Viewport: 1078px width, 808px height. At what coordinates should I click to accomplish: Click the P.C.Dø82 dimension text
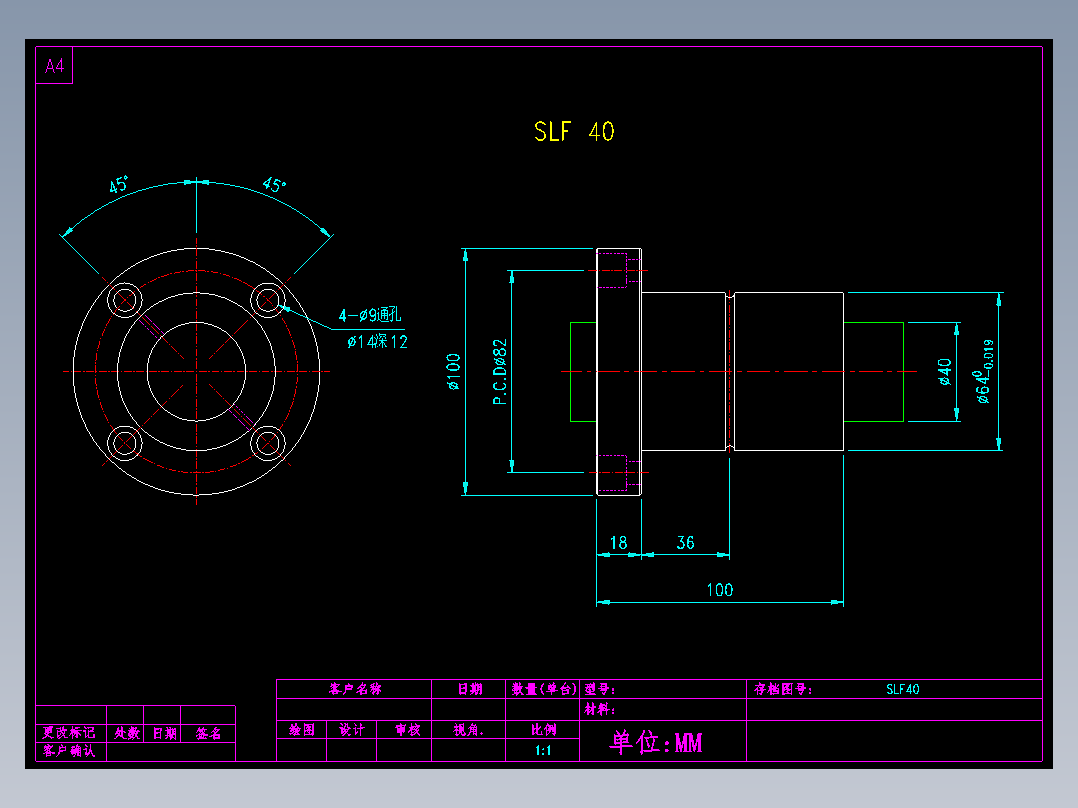coord(500,372)
